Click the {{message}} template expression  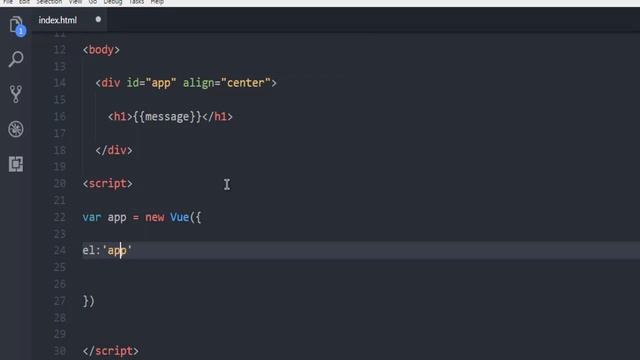point(167,117)
